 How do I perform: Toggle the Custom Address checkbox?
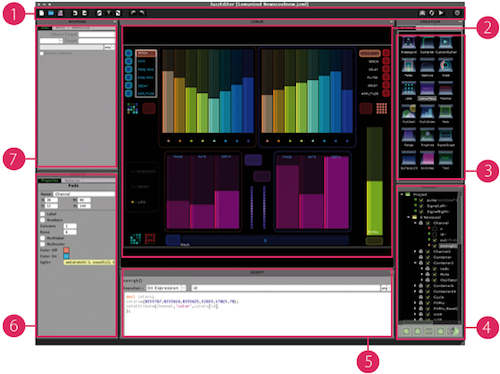click(42, 53)
